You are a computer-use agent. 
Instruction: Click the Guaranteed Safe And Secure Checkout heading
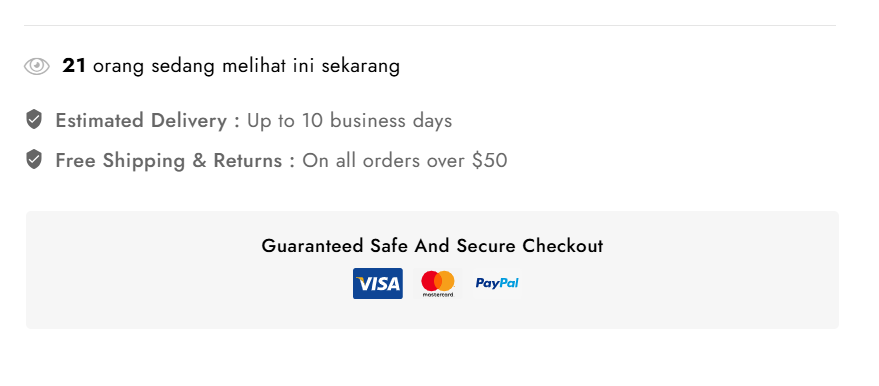(x=432, y=246)
